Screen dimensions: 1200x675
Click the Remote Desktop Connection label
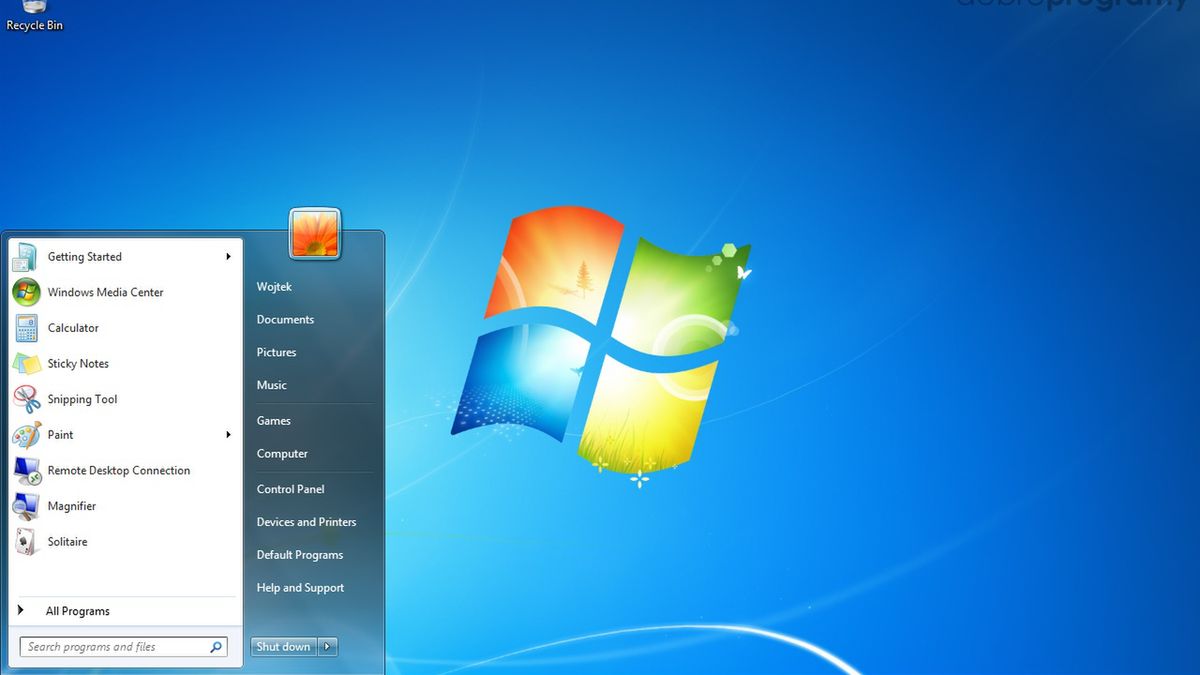click(119, 471)
